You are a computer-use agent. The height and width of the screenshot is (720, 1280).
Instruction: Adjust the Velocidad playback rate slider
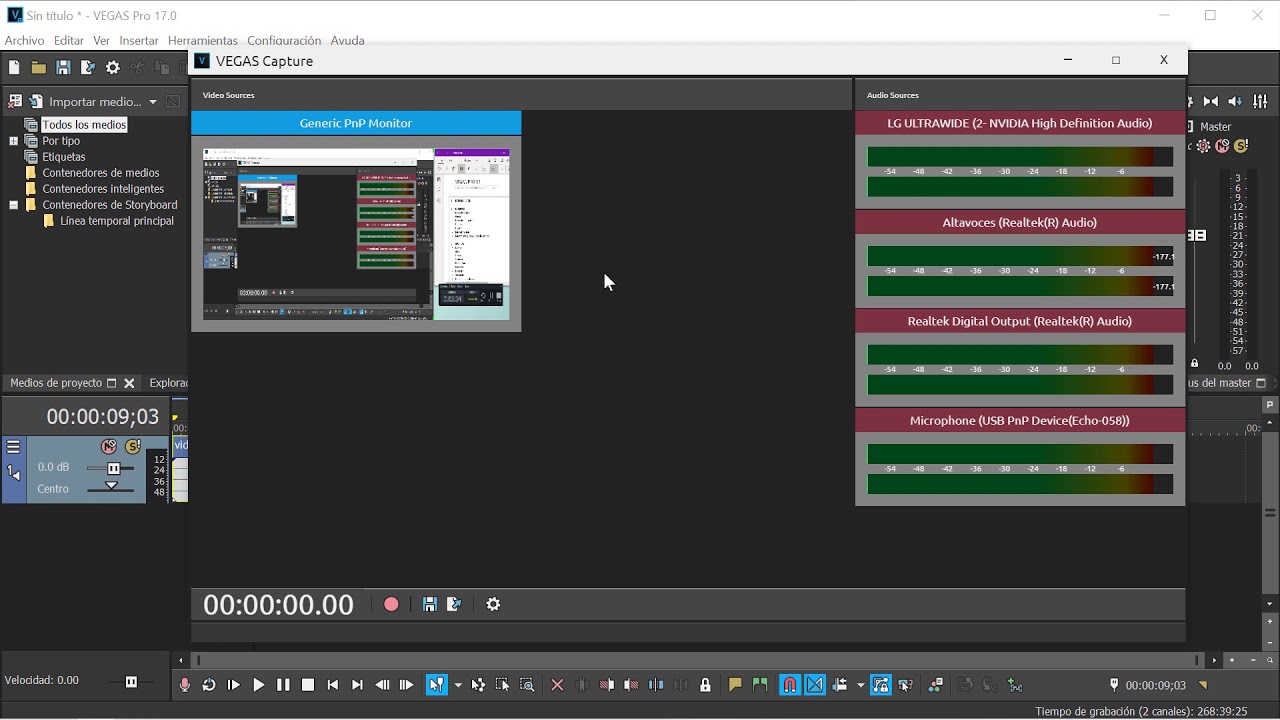131,682
